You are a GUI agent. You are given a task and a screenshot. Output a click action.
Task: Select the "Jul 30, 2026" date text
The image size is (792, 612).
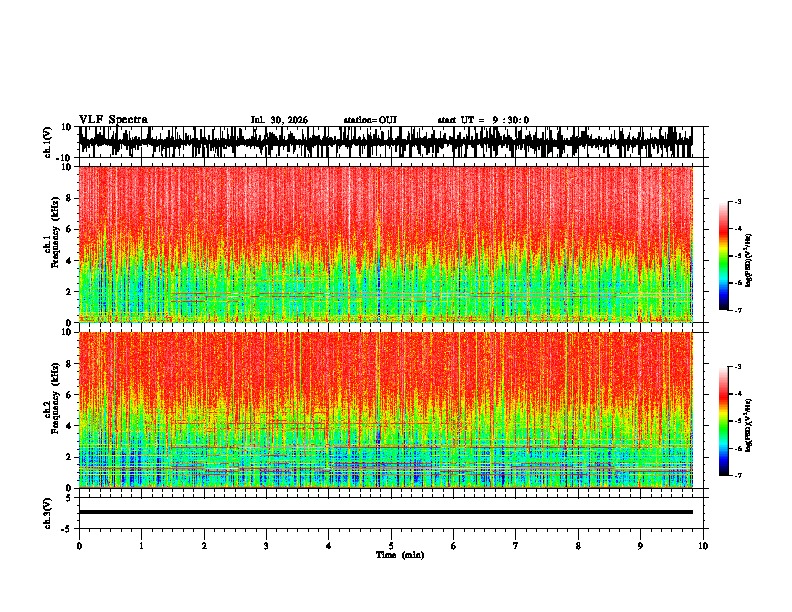tap(279, 120)
